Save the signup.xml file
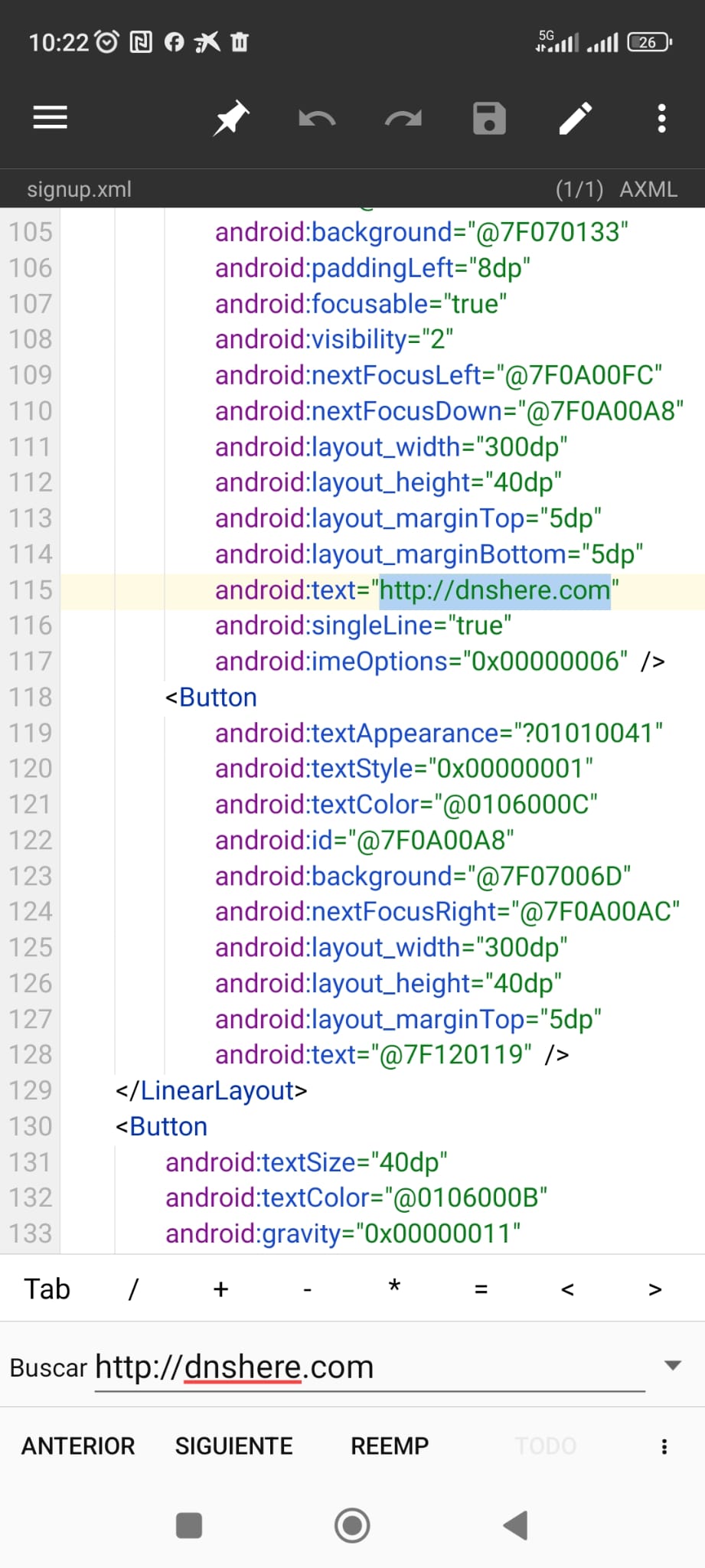Viewport: 705px width, 1568px height. (x=489, y=118)
